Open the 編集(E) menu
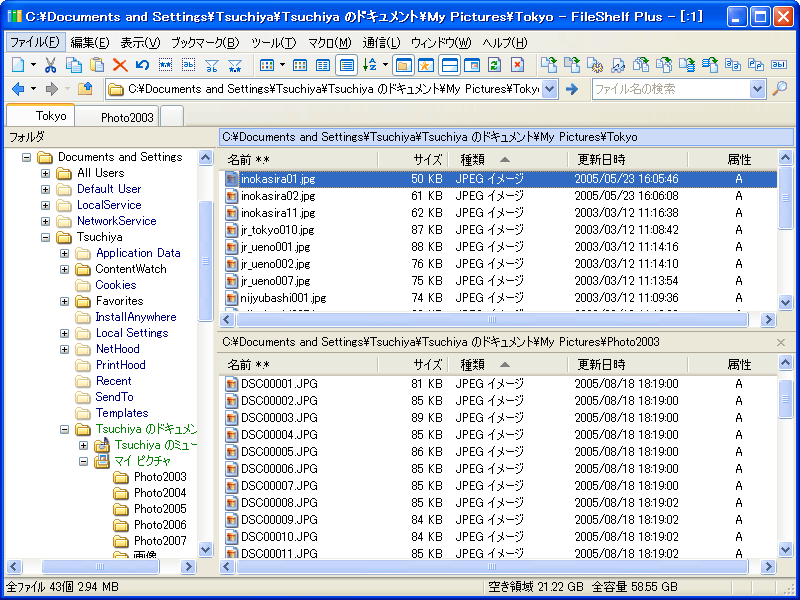800x600 pixels. pos(90,42)
